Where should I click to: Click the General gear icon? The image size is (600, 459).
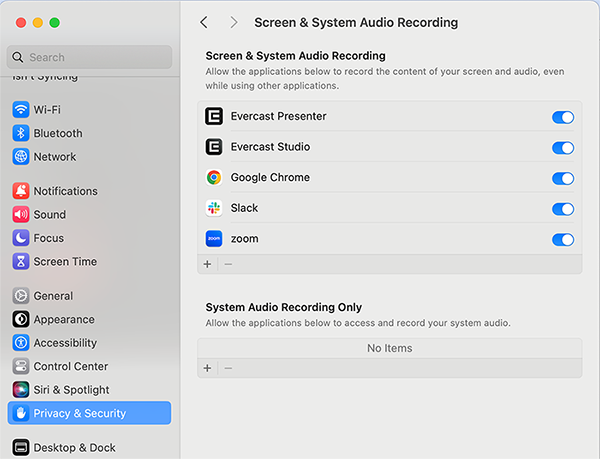click(x=21, y=296)
